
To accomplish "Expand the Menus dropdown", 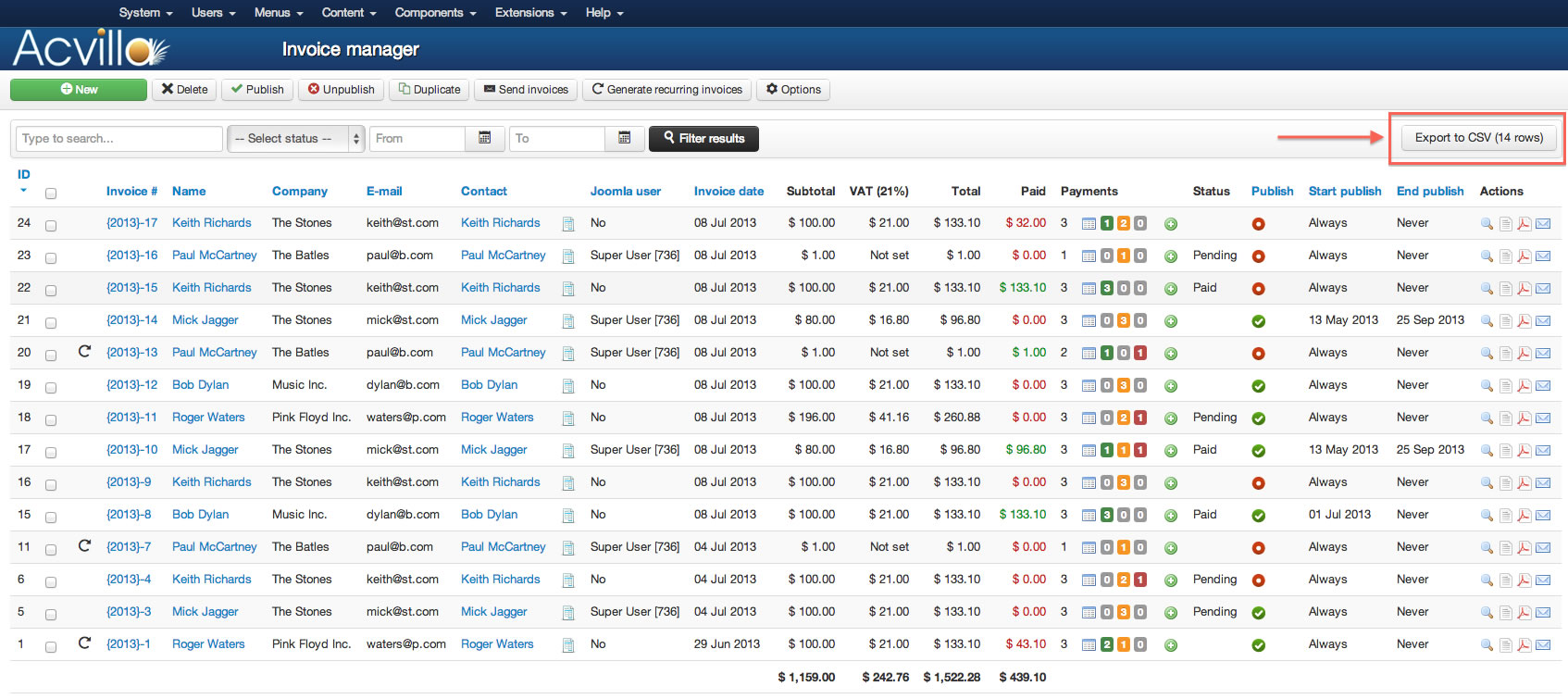I will coord(279,12).
